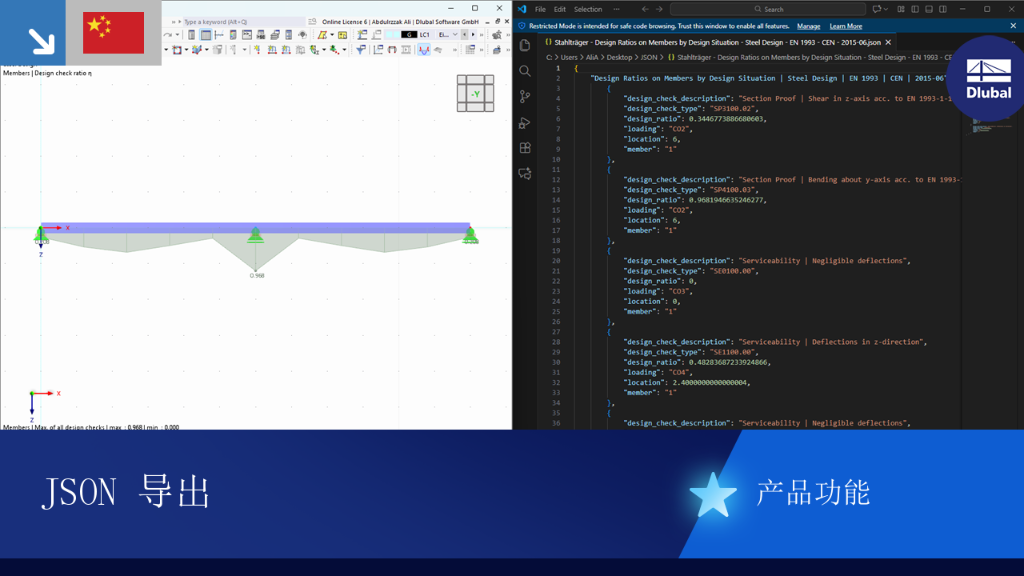
Task: Dismiss the Restricted Mode banner
Action: [x=1013, y=26]
